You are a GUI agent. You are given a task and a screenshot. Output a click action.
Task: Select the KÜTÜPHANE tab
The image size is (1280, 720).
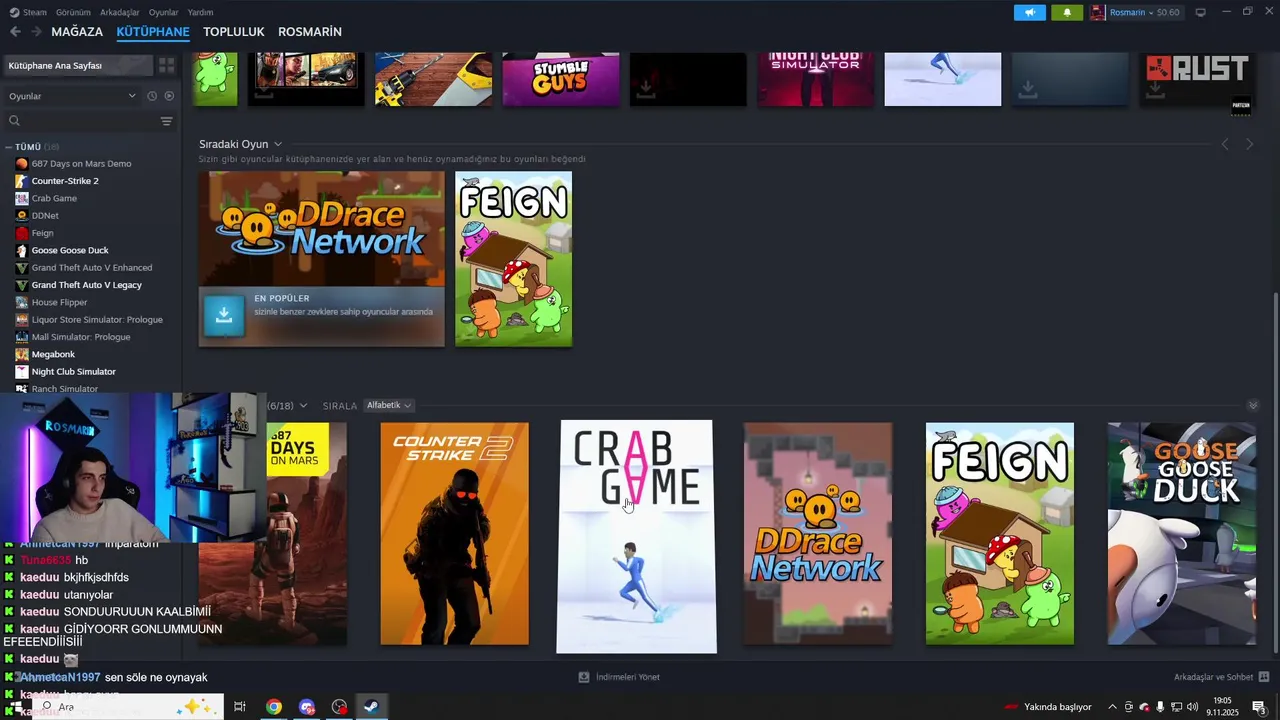pos(153,32)
